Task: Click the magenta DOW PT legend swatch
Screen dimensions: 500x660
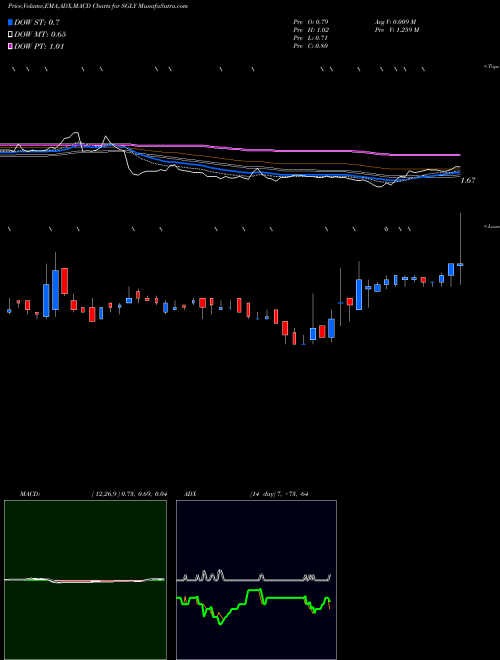Action: [10, 46]
